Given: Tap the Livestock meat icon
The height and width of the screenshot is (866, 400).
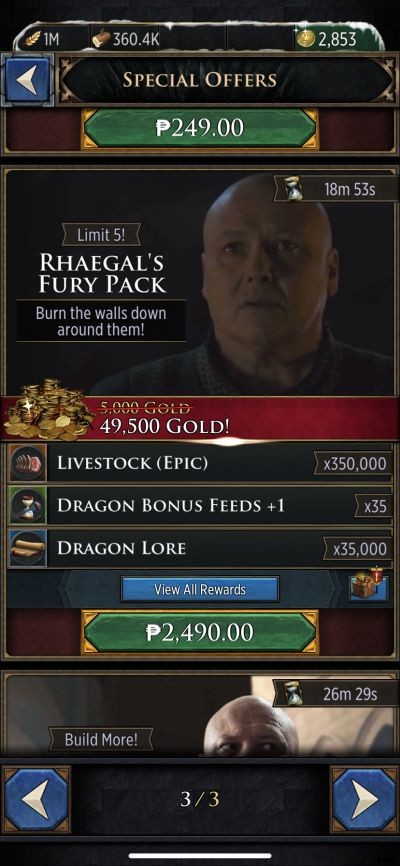Looking at the screenshot, I should (28, 463).
